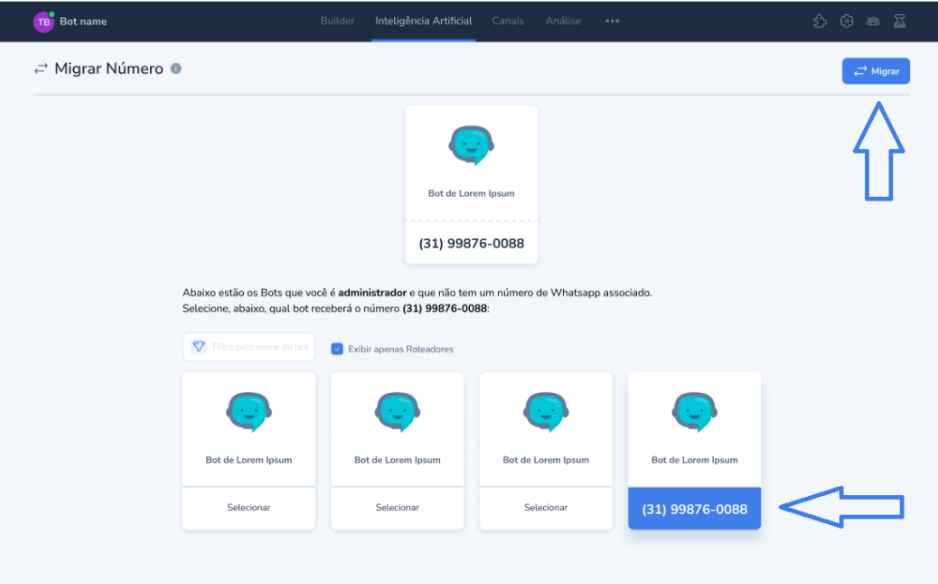Click Selecionar on the first bot card
Image resolution: width=938 pixels, height=584 pixels.
tap(248, 508)
